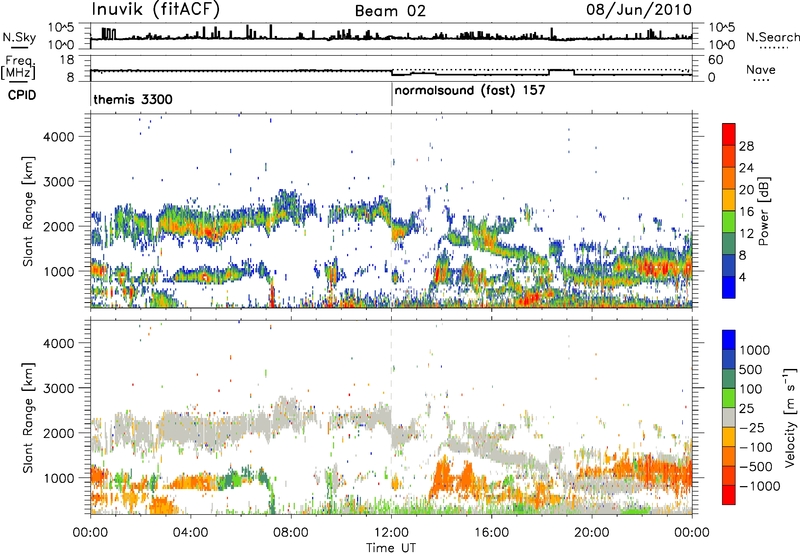
Task: Click the '04:00' time tick label
Action: click(x=190, y=533)
